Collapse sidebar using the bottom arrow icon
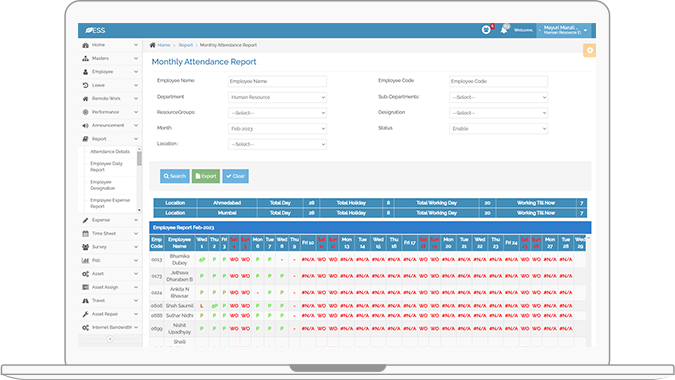Viewport: 675px width, 380px height. tap(110, 339)
